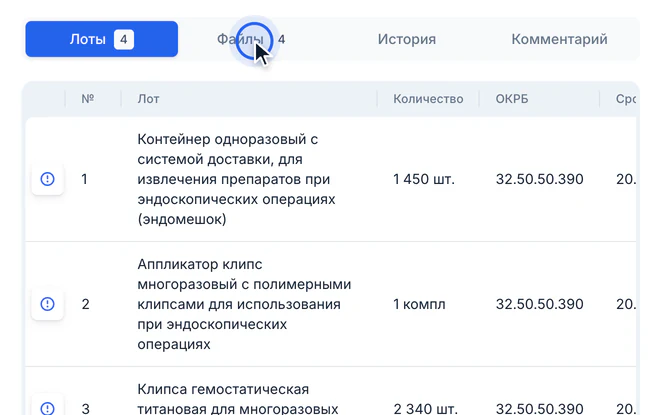Image resolution: width=664 pixels, height=415 pixels.
Task: Open info icon for lot 2 row
Action: [x=47, y=304]
